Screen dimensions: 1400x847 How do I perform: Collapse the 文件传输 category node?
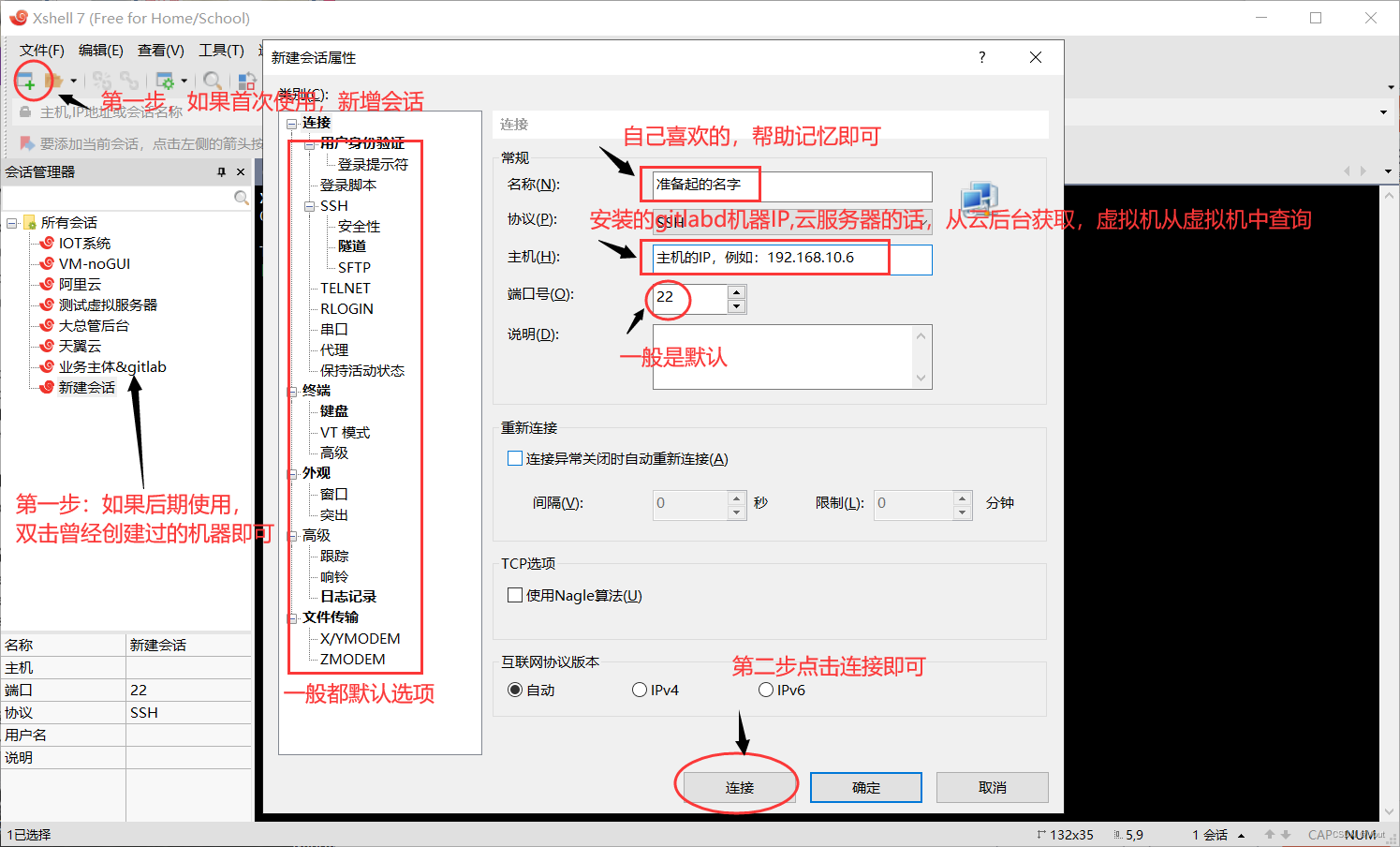(291, 618)
